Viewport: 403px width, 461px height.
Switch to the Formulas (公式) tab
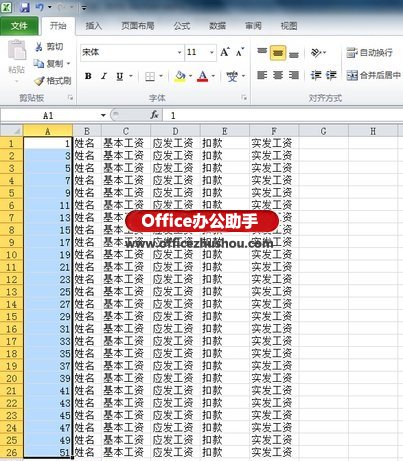tap(182, 26)
